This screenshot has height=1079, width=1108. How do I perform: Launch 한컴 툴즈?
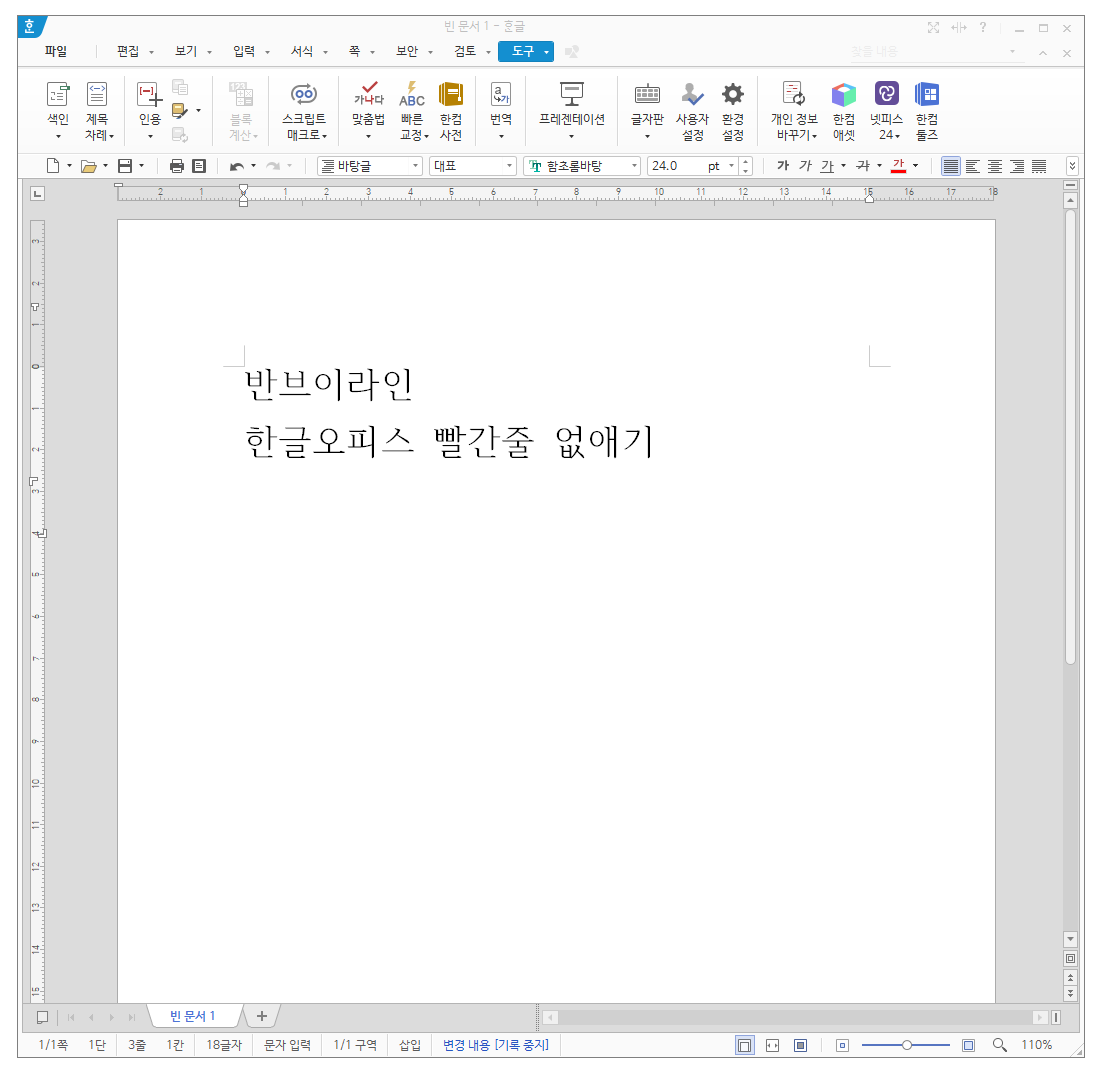(x=927, y=110)
